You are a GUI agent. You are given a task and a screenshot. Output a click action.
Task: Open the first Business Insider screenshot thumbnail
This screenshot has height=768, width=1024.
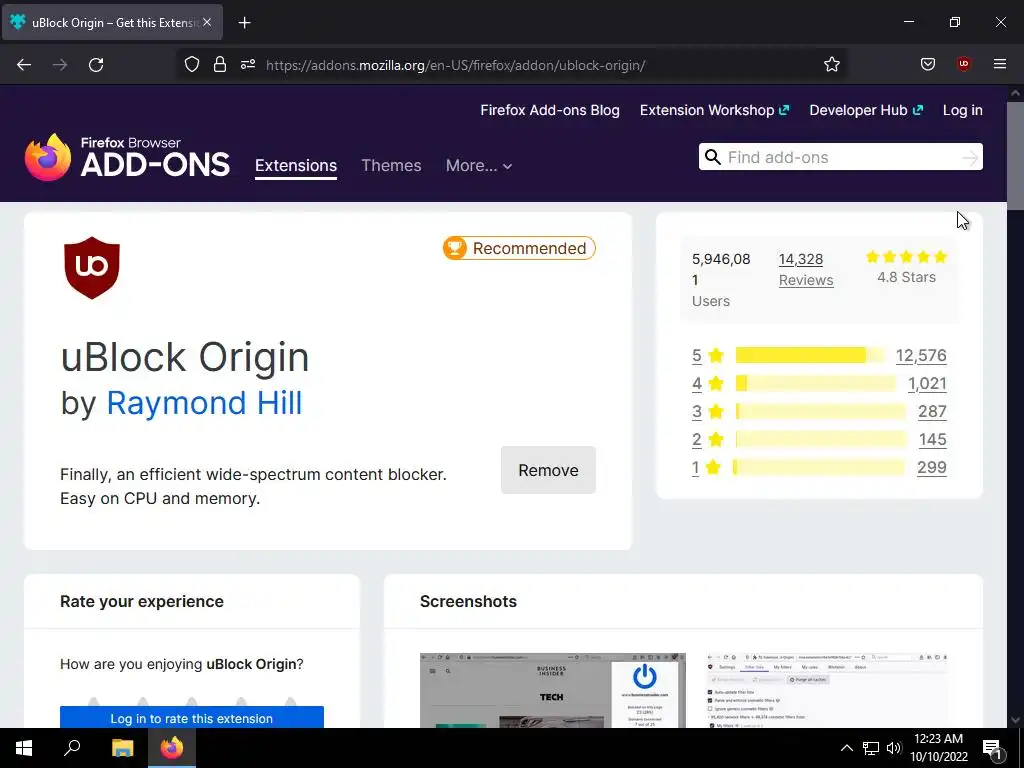pyautogui.click(x=552, y=690)
